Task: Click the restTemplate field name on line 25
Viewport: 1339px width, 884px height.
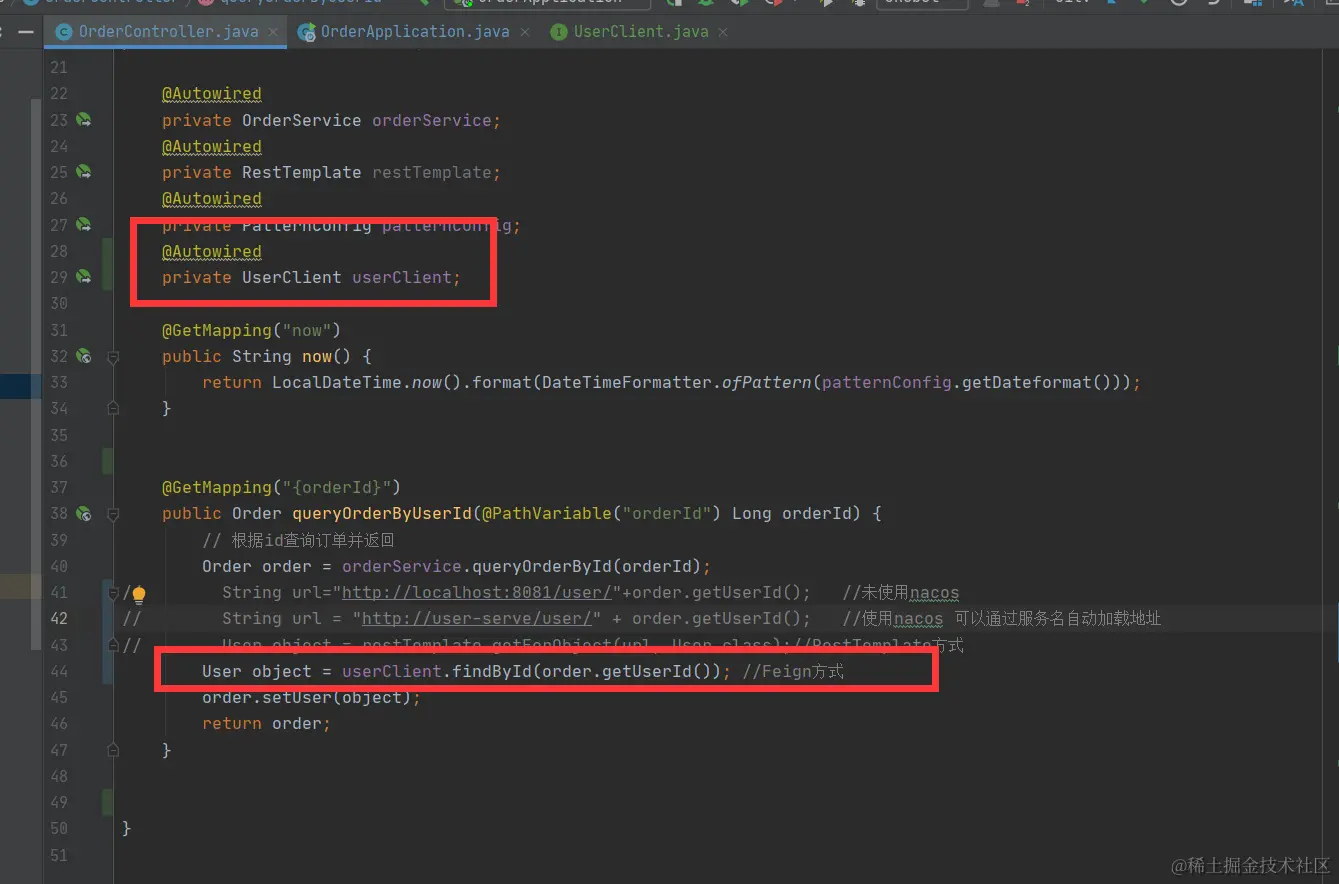Action: [432, 172]
